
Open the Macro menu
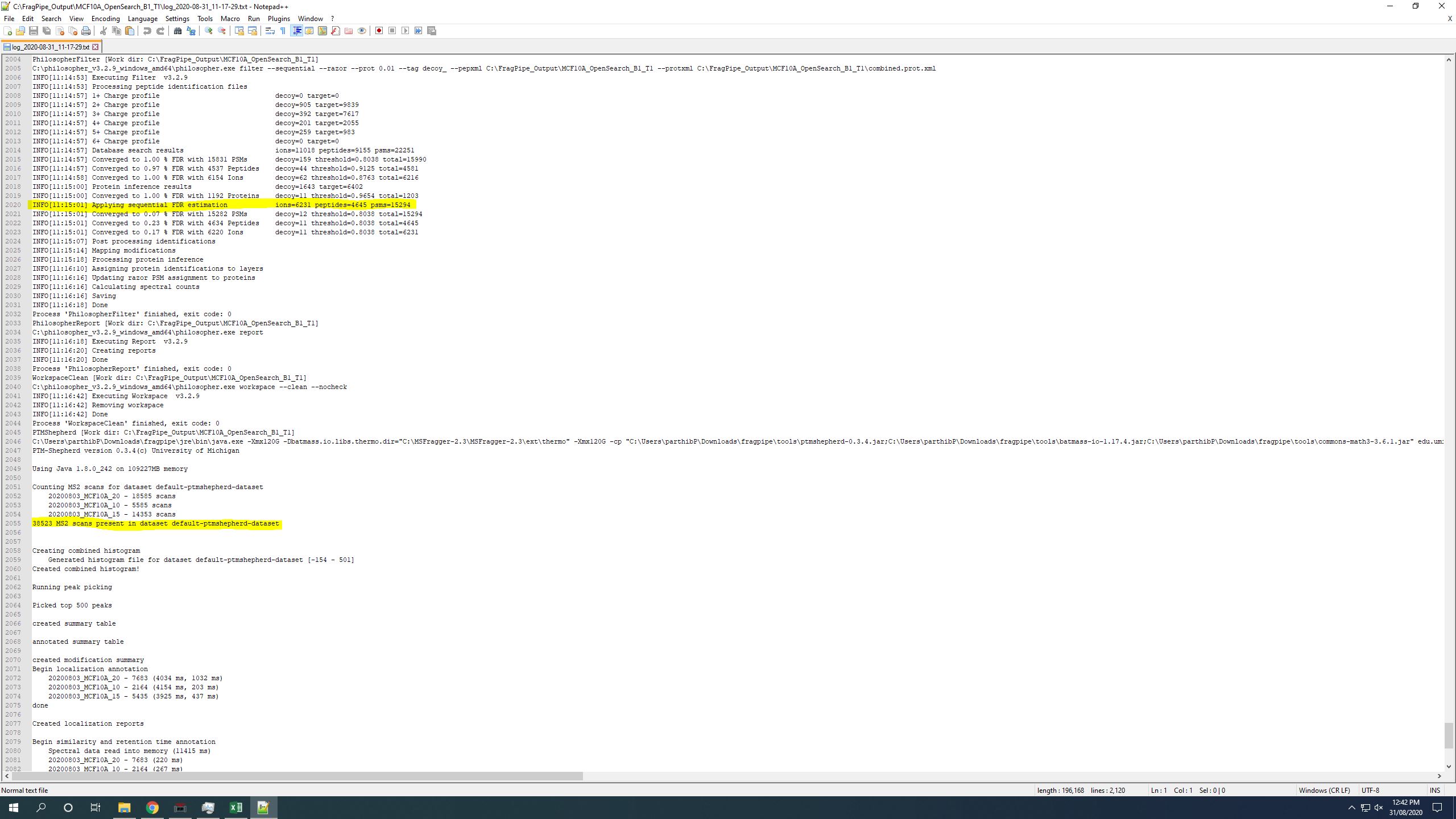(230, 18)
